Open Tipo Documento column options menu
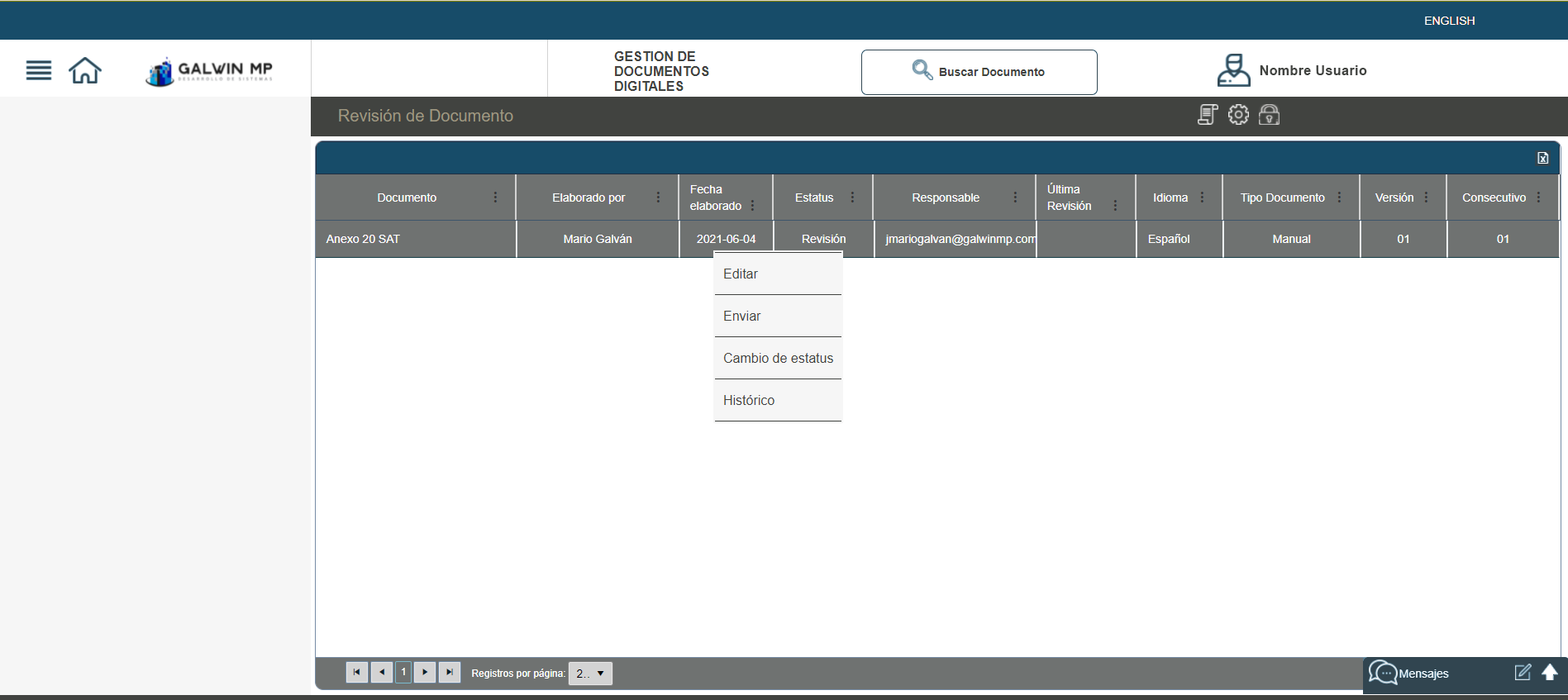Image resolution: width=1568 pixels, height=700 pixels. pyautogui.click(x=1339, y=198)
